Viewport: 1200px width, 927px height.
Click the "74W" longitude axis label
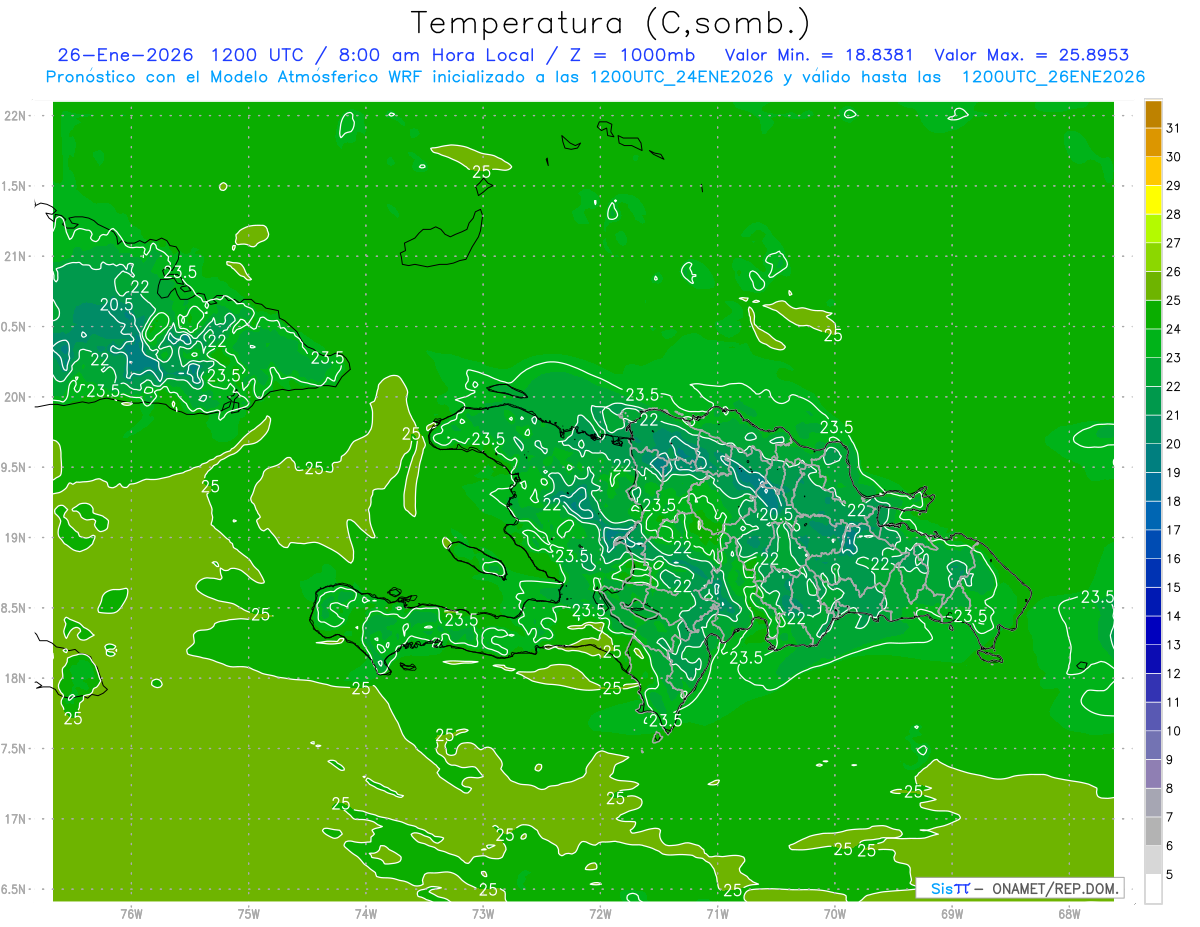click(366, 914)
